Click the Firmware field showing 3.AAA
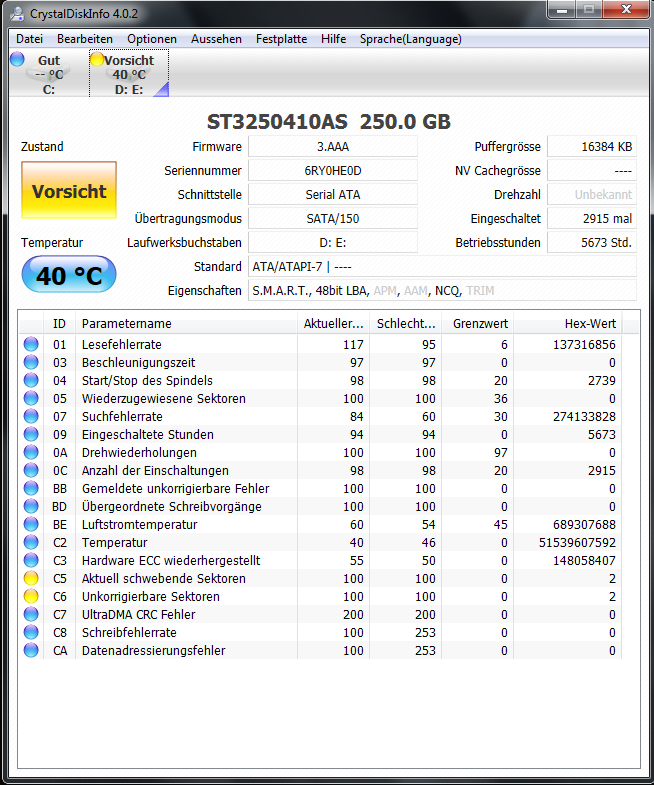The width and height of the screenshot is (654, 785). pos(333,147)
